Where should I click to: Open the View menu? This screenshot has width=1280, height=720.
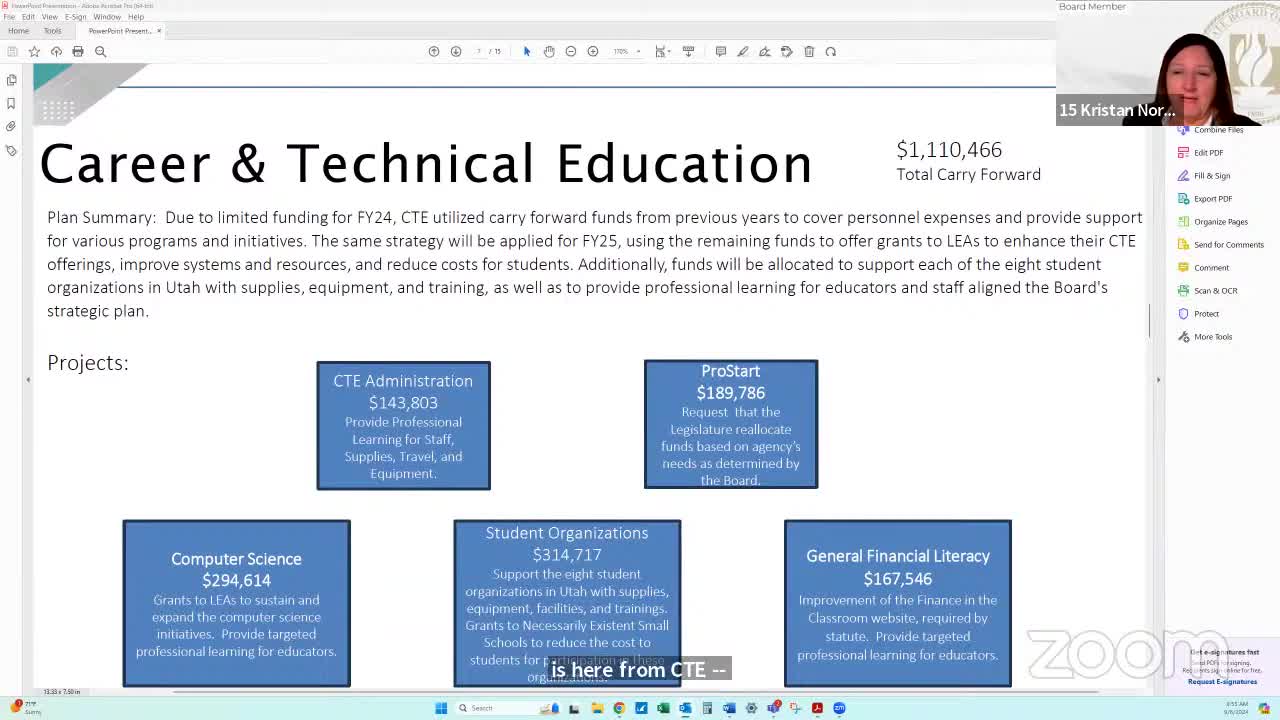49,17
